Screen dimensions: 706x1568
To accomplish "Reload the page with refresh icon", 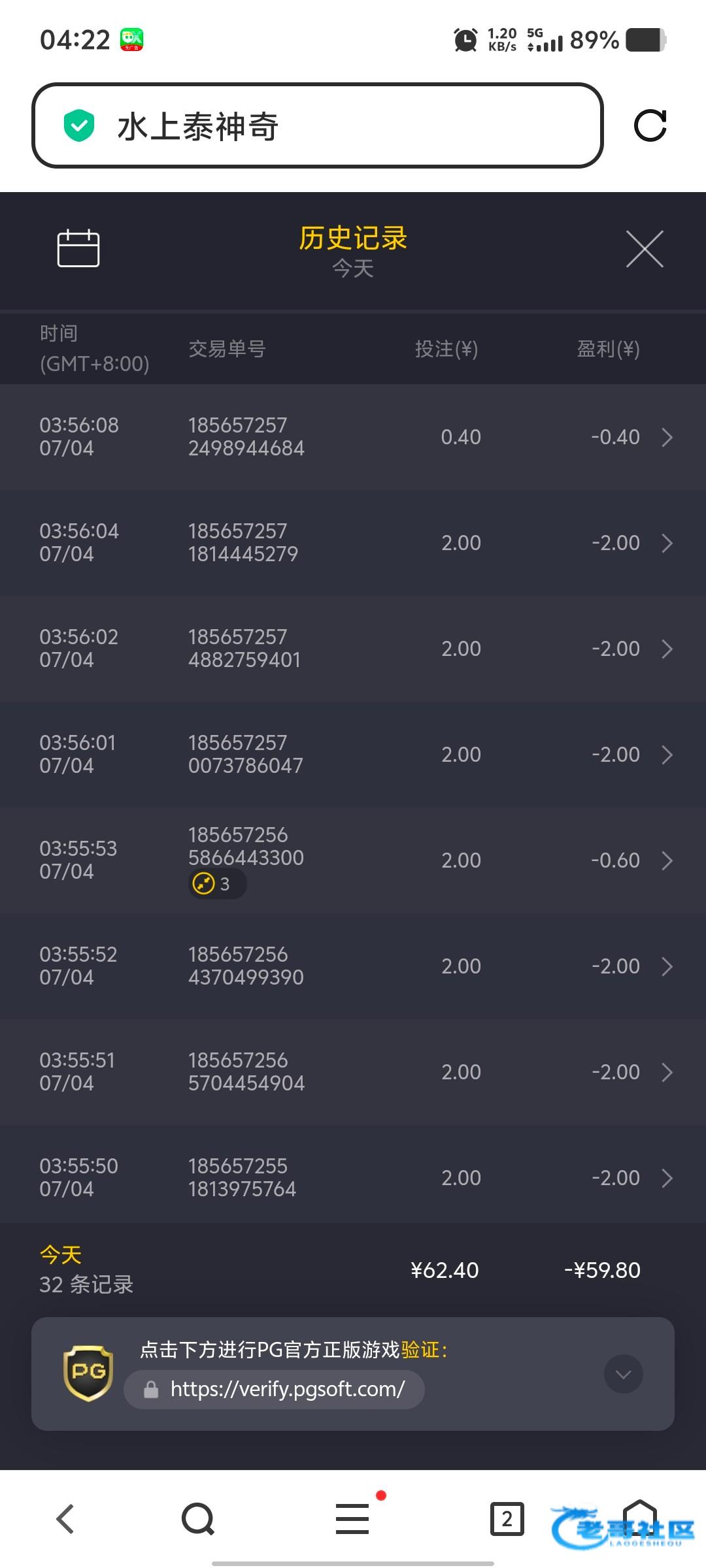I will (650, 125).
